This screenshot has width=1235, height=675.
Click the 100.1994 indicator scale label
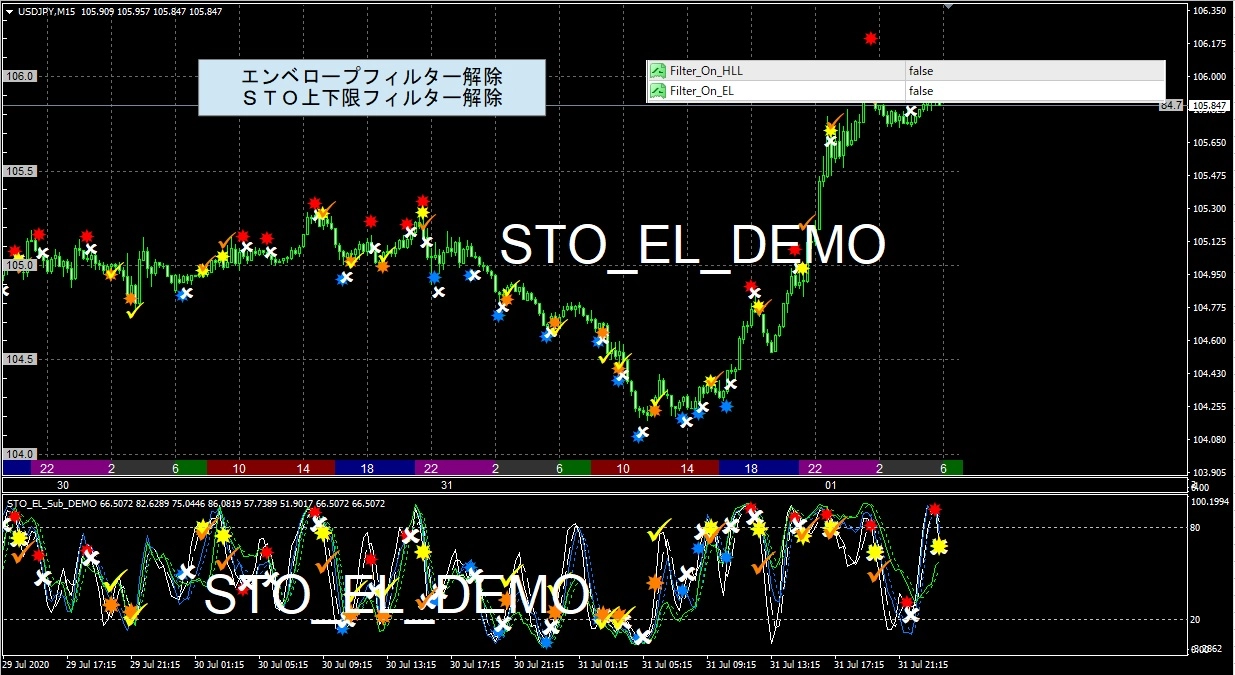pos(1212,501)
